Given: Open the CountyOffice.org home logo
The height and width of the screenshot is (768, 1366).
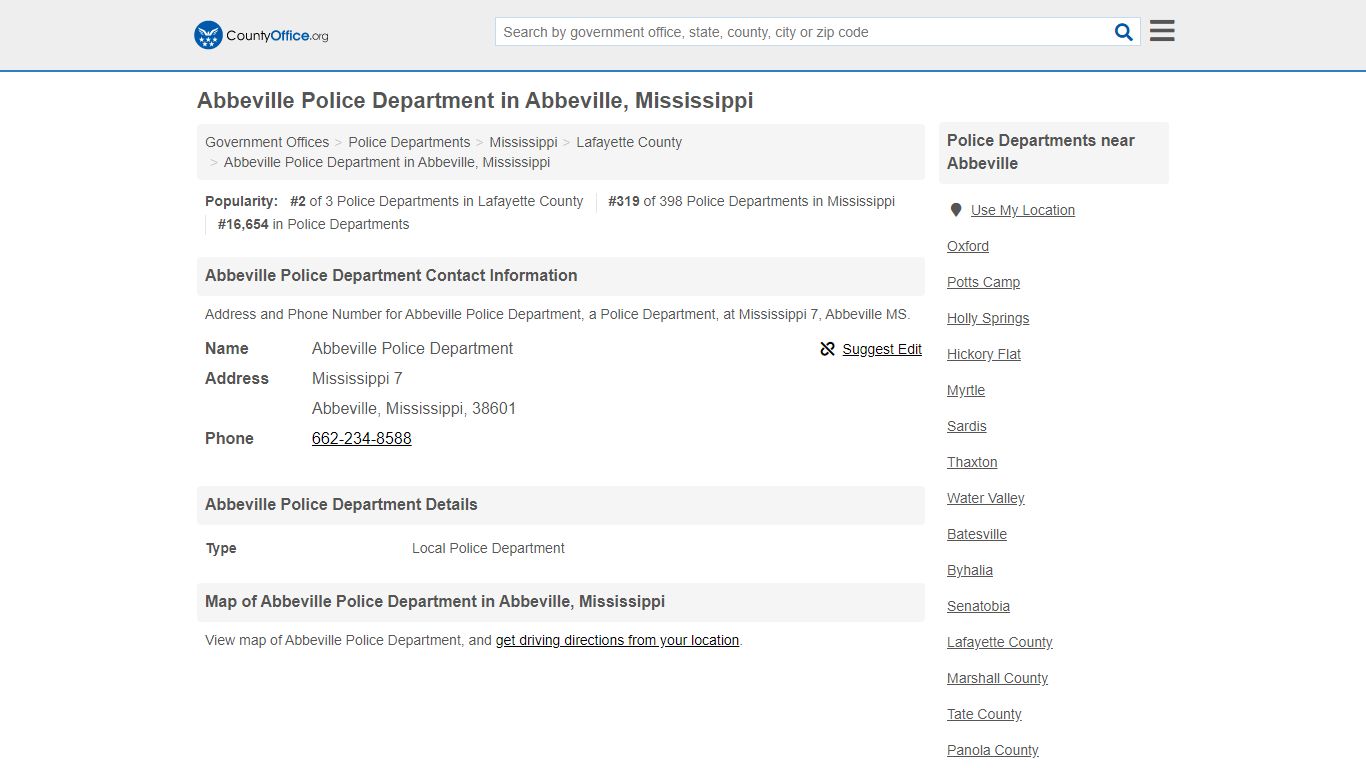Looking at the screenshot, I should point(261,35).
